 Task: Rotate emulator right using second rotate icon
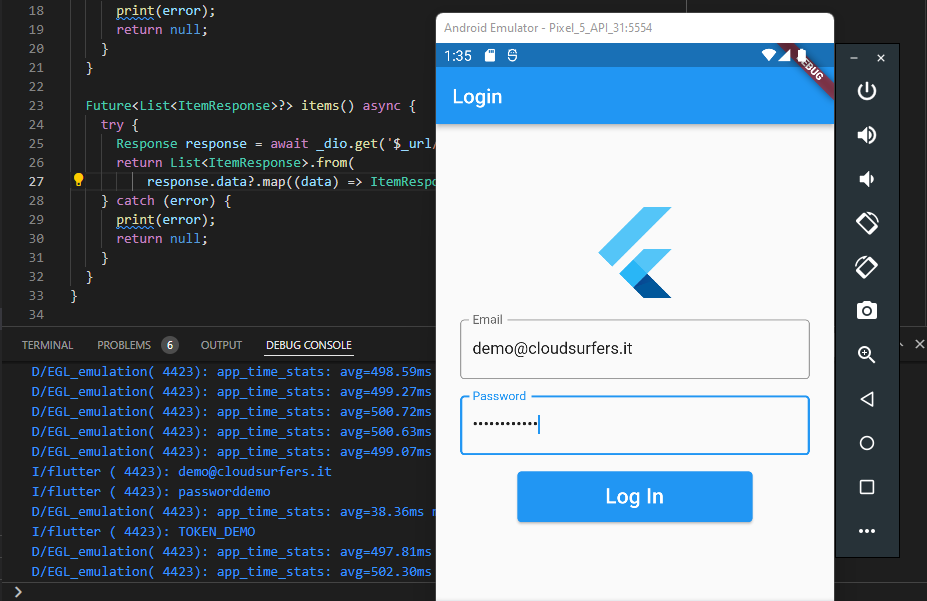pos(867,267)
